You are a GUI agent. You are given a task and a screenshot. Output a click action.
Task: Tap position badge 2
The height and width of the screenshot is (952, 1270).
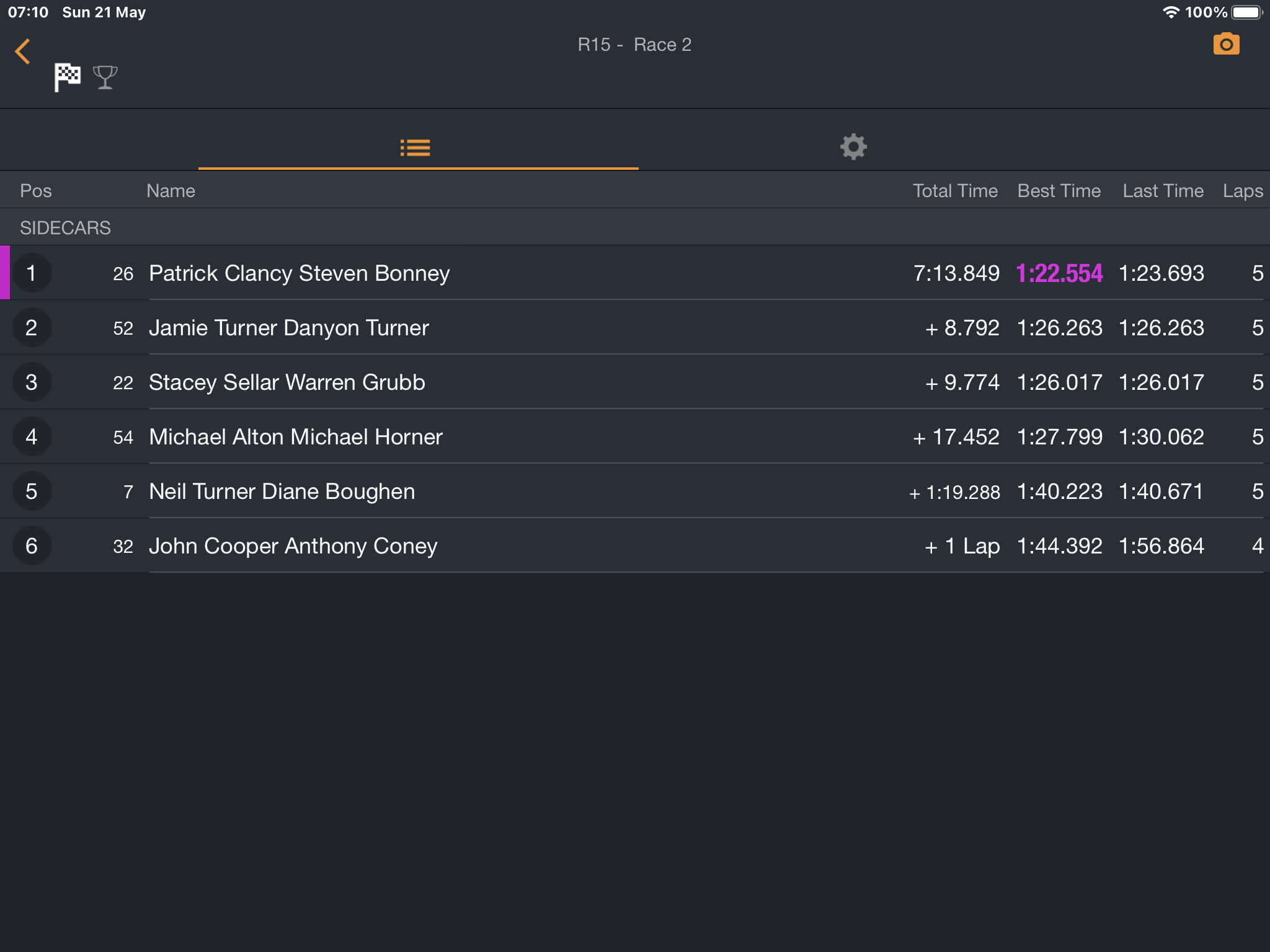[x=32, y=328]
